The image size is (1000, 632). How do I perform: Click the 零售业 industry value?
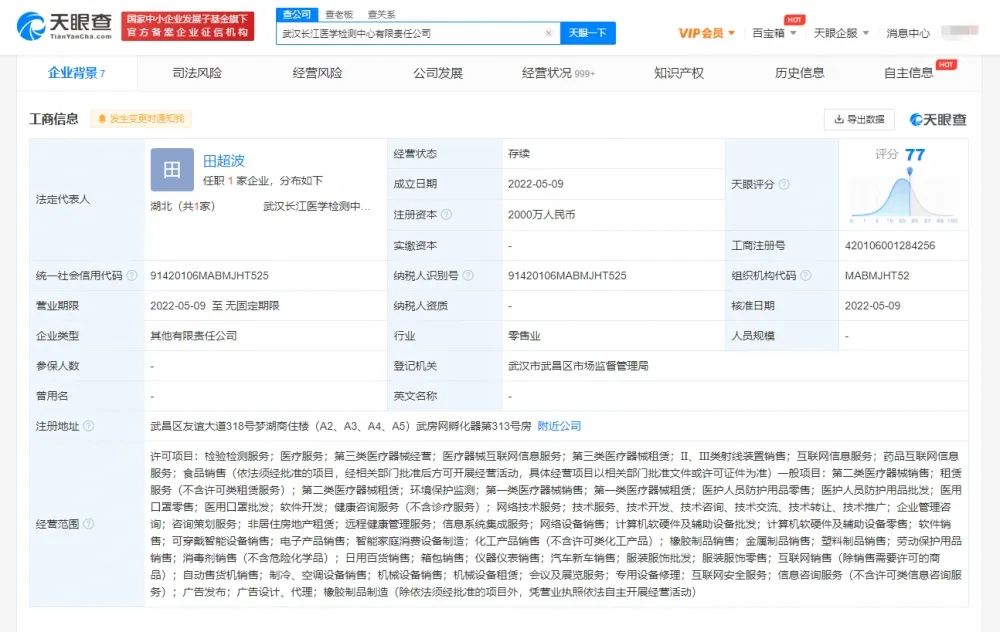[x=524, y=335]
